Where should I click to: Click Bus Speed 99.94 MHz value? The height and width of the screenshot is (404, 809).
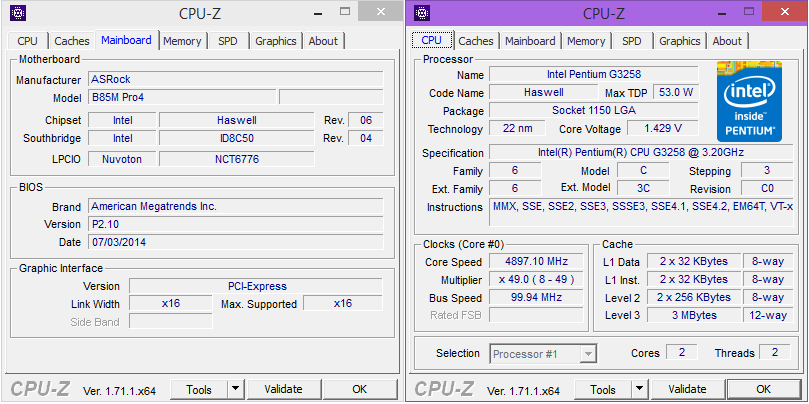click(x=536, y=297)
